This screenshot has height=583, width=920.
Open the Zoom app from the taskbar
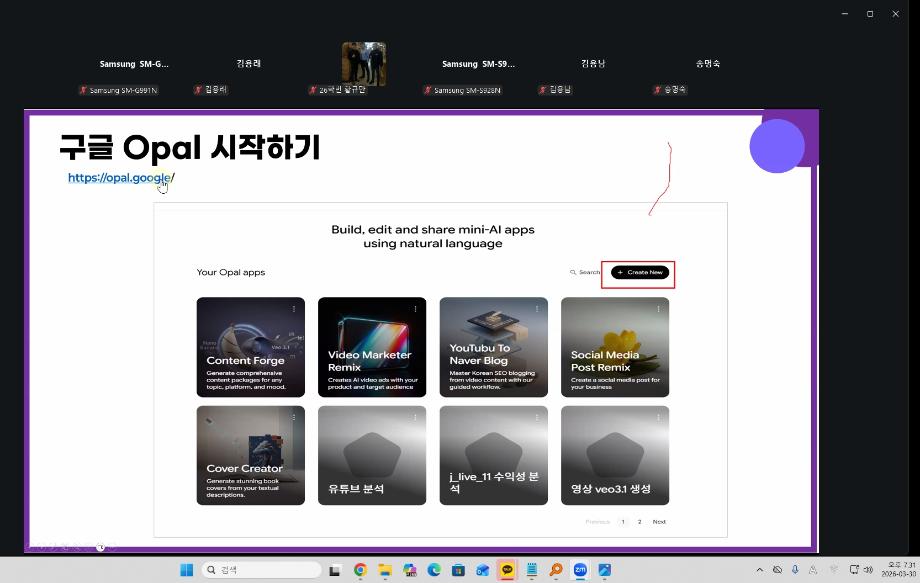[x=578, y=569]
